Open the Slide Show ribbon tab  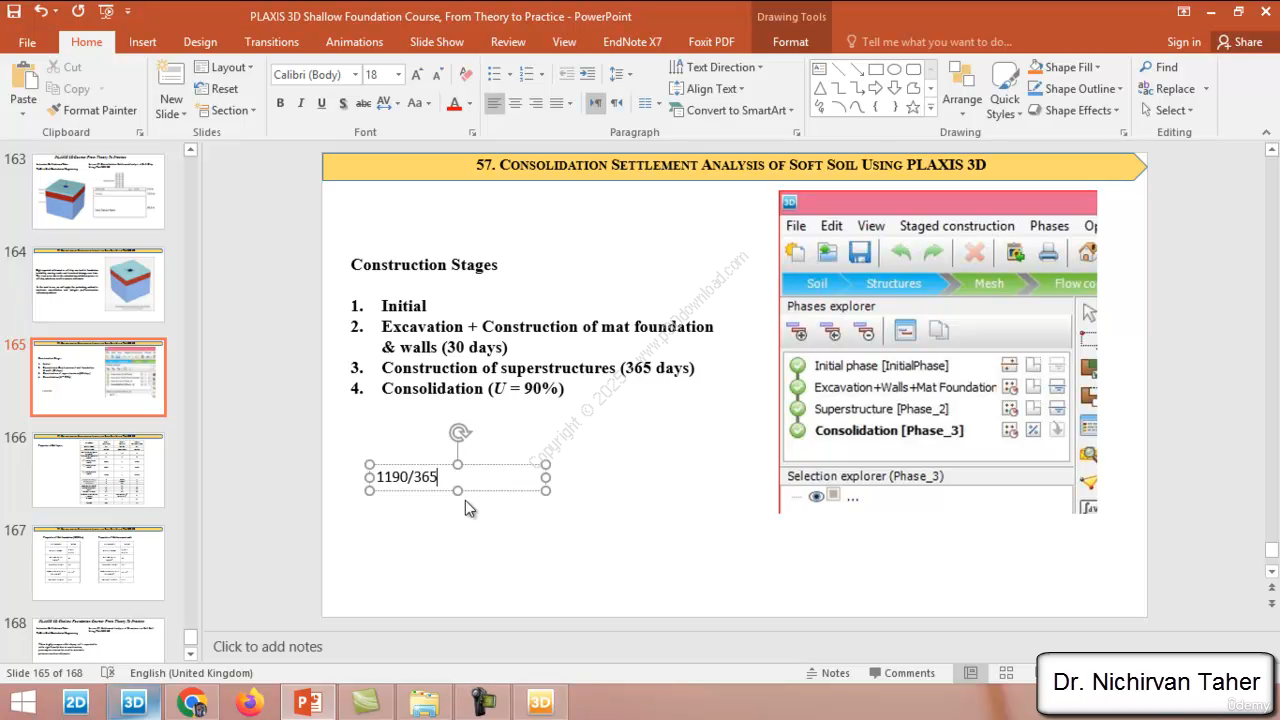[437, 42]
